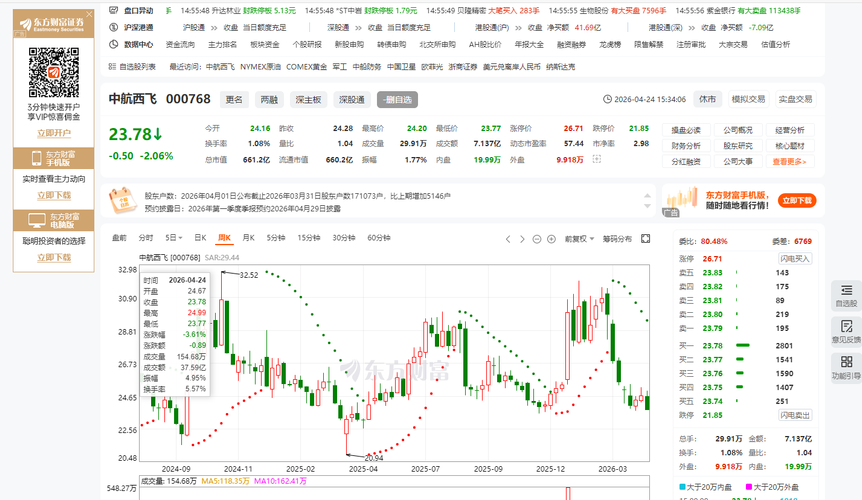
Task: Click the 两融 tag button
Action: pos(269,99)
